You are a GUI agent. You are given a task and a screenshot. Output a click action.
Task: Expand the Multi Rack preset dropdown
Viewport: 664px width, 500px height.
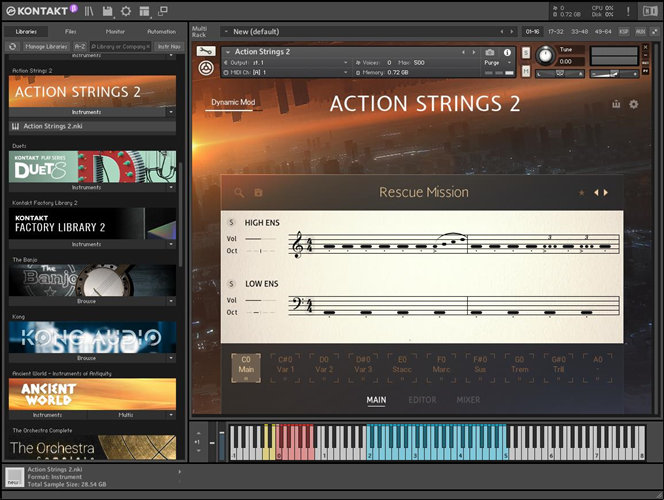click(x=226, y=31)
